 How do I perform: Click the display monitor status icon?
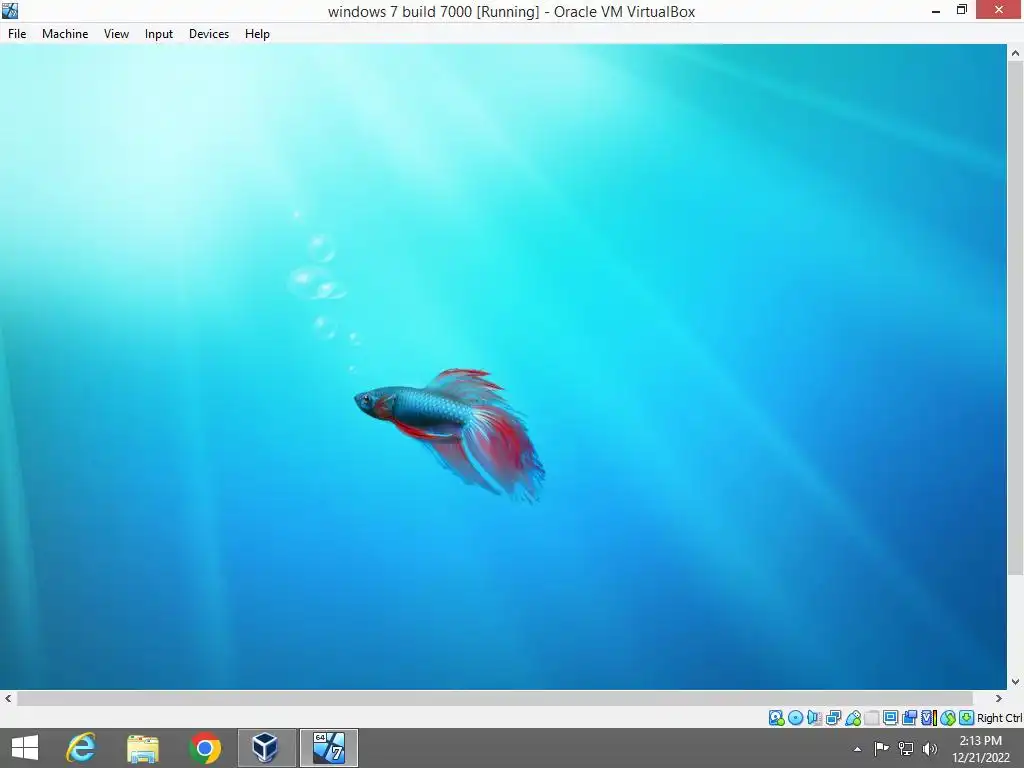coord(891,718)
